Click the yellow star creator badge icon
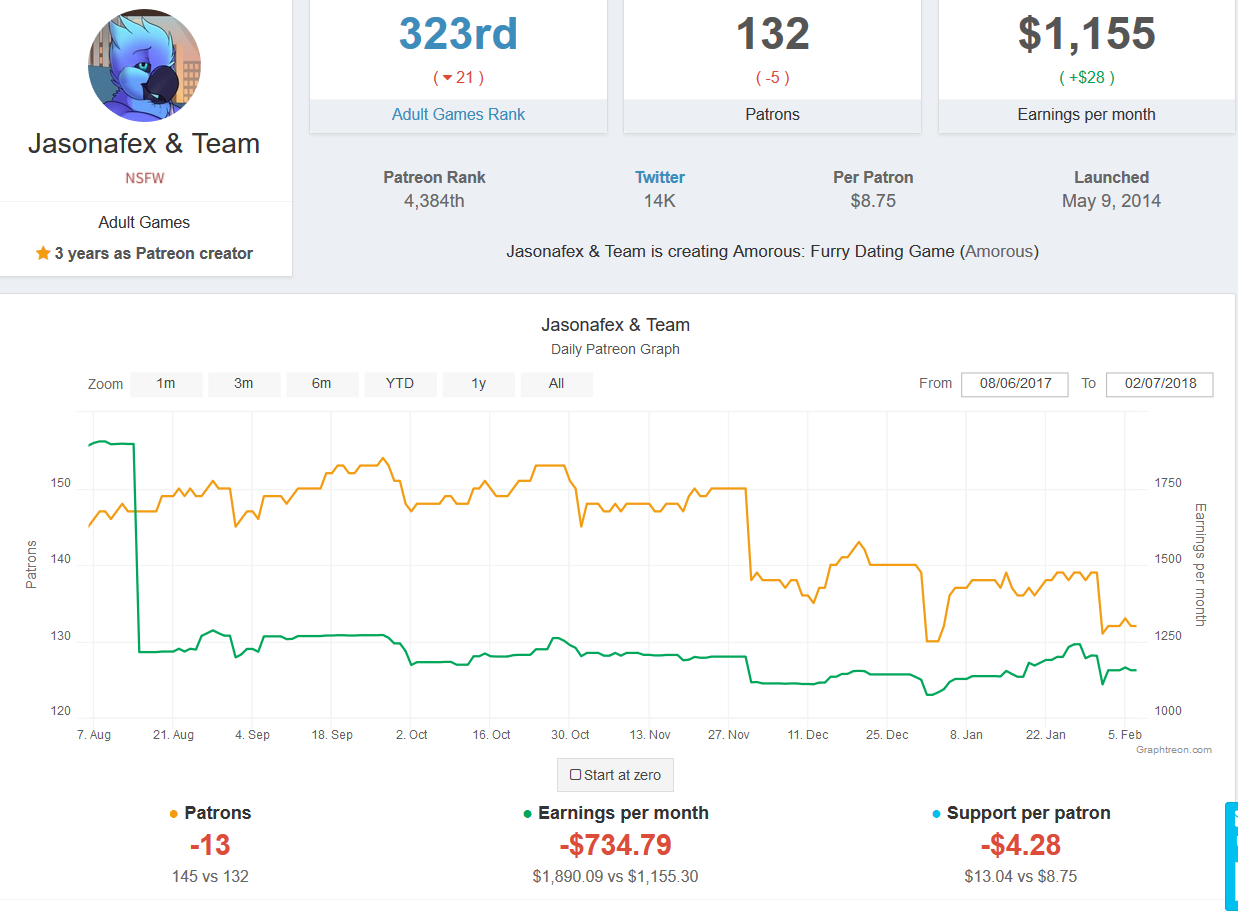This screenshot has height=911, width=1238. [x=43, y=253]
